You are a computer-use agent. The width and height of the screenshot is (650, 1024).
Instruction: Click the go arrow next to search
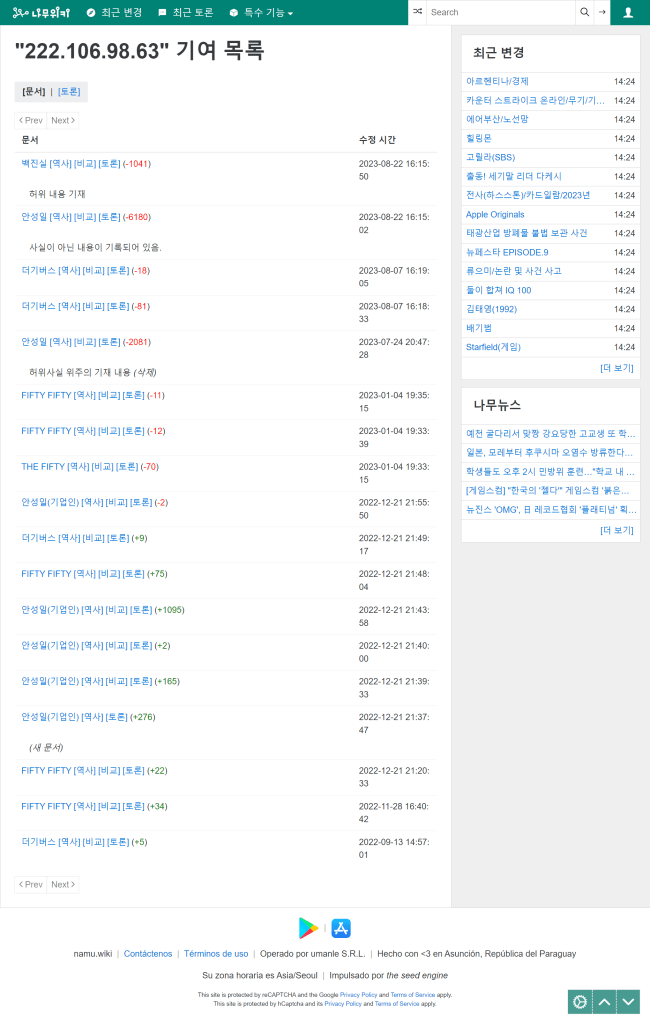click(x=602, y=12)
